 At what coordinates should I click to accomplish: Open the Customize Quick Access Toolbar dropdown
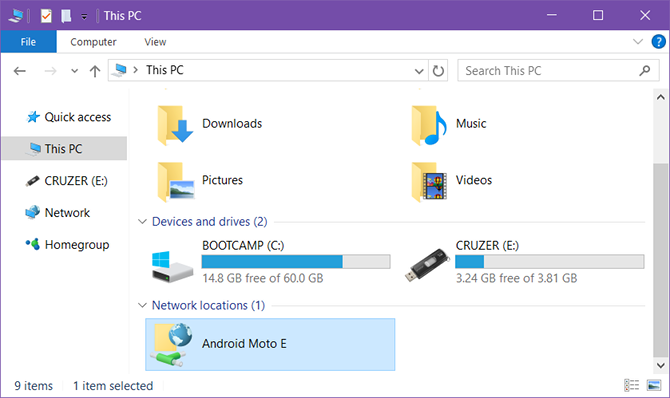[x=84, y=17]
